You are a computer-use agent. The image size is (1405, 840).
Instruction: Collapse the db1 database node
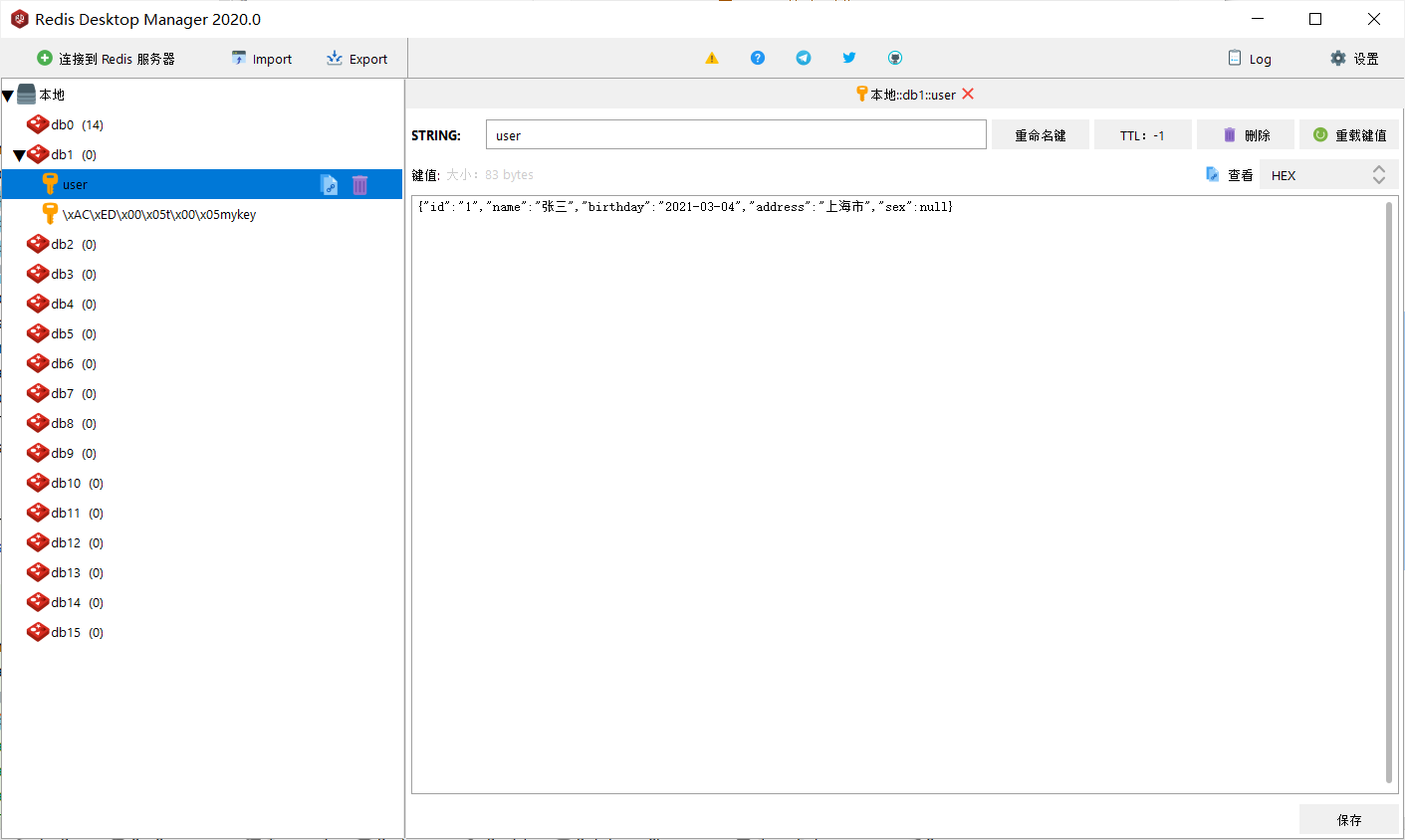click(x=19, y=155)
